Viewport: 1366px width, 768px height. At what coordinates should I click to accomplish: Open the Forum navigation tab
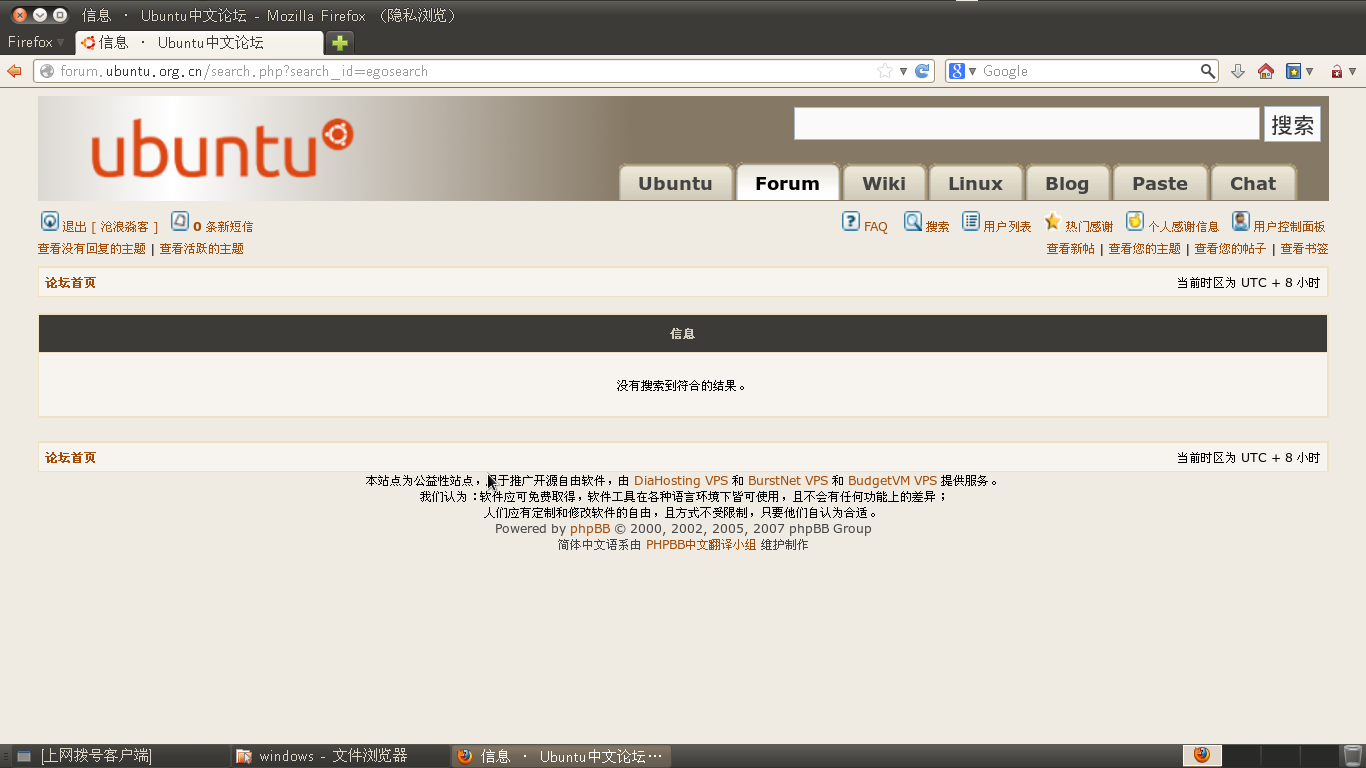pyautogui.click(x=787, y=183)
